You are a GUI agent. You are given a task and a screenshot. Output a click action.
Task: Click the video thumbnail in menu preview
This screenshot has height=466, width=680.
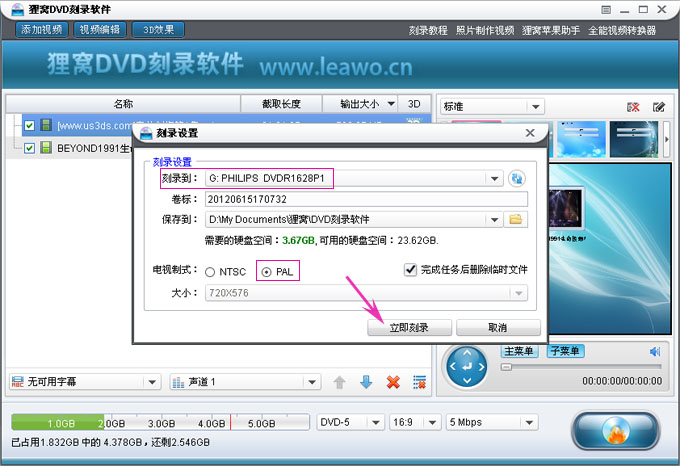(x=565, y=209)
